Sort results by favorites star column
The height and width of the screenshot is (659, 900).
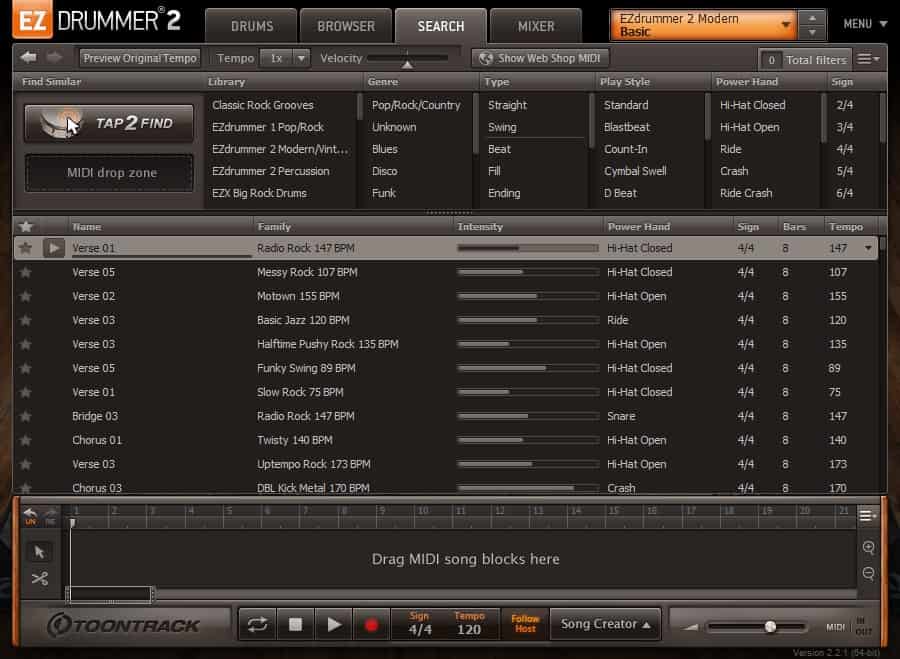click(x=25, y=226)
